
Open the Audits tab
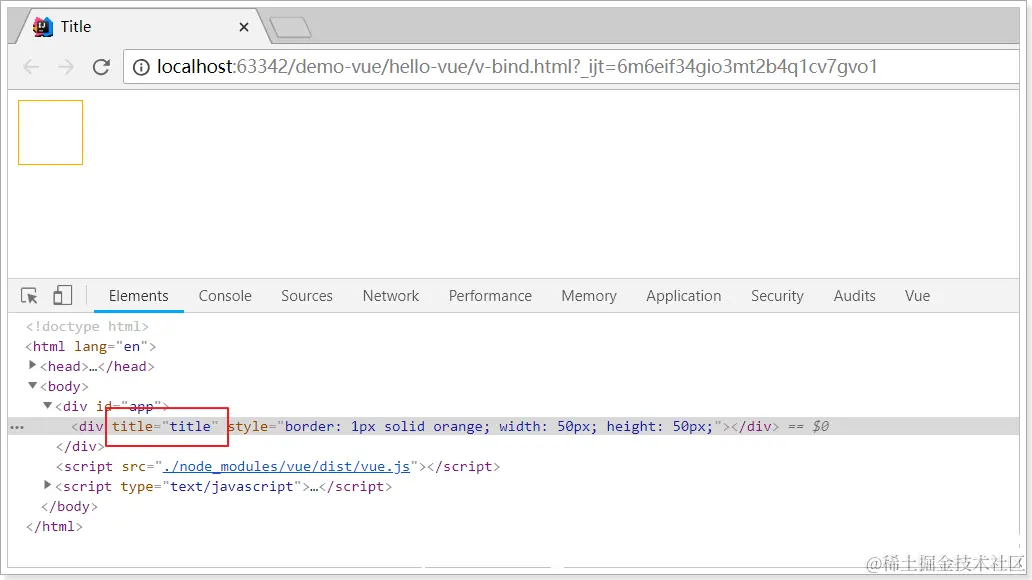pyautogui.click(x=854, y=296)
